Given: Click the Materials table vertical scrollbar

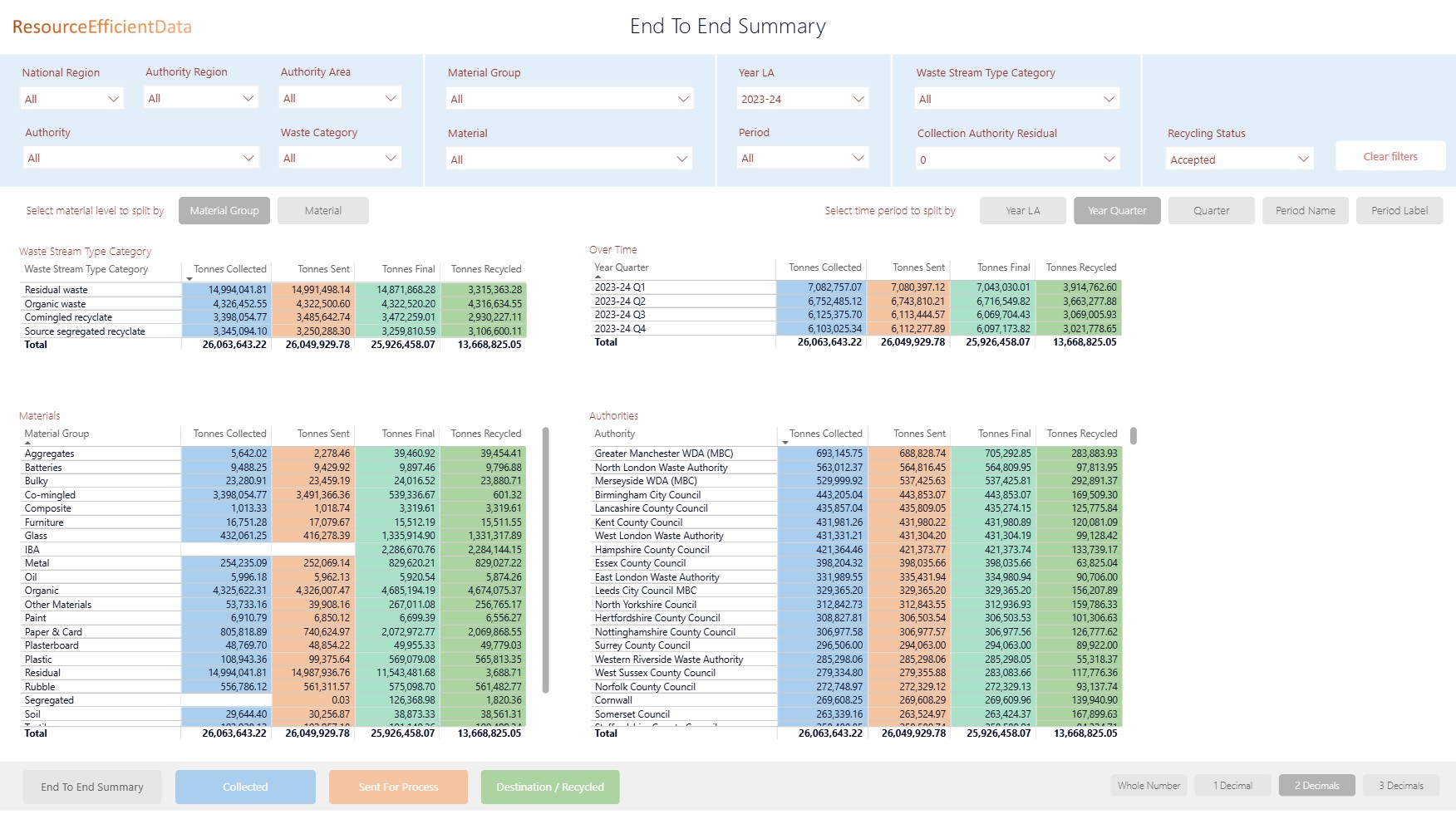Looking at the screenshot, I should tap(545, 559).
